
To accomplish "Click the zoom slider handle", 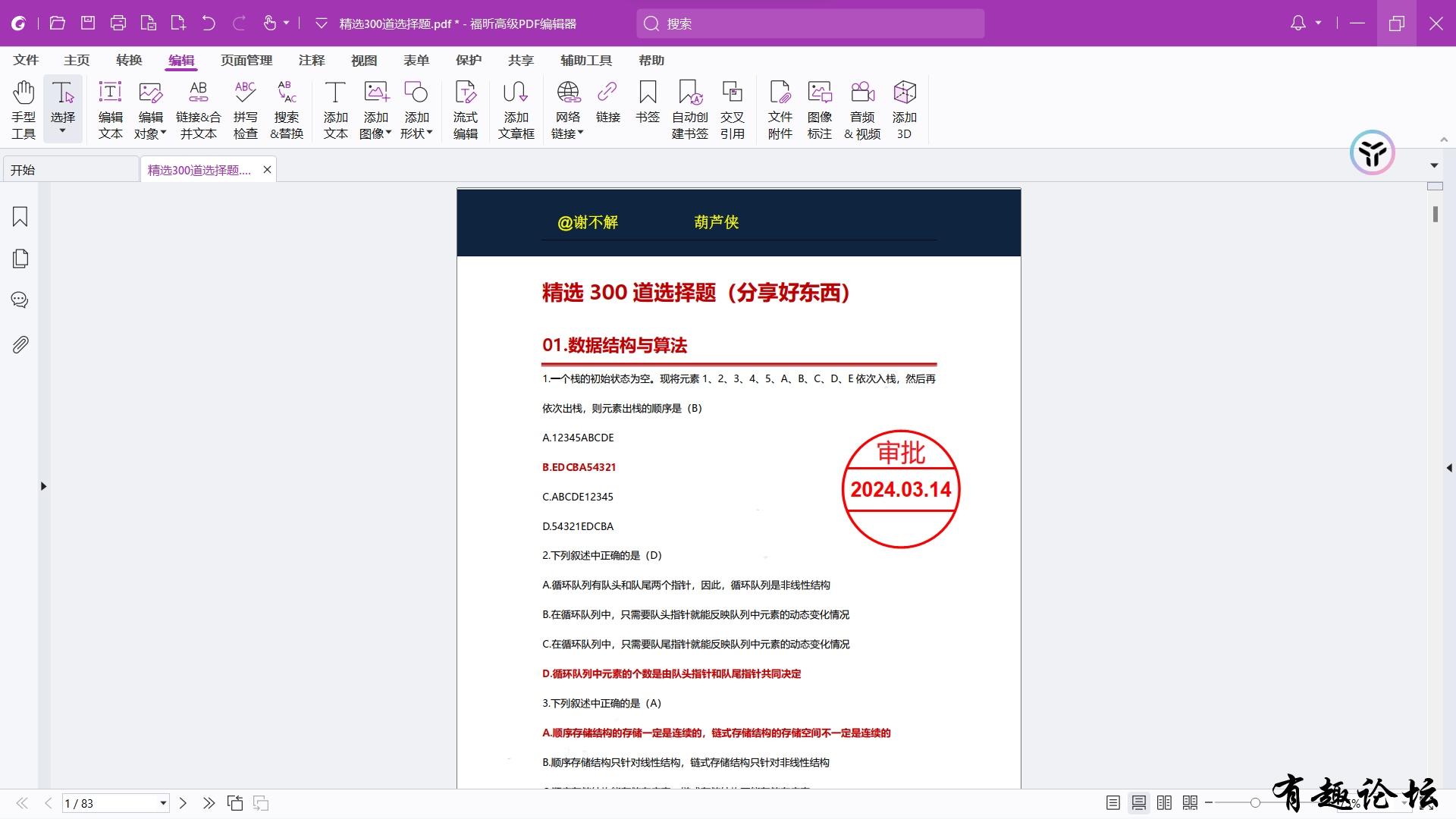I will coord(1255,802).
